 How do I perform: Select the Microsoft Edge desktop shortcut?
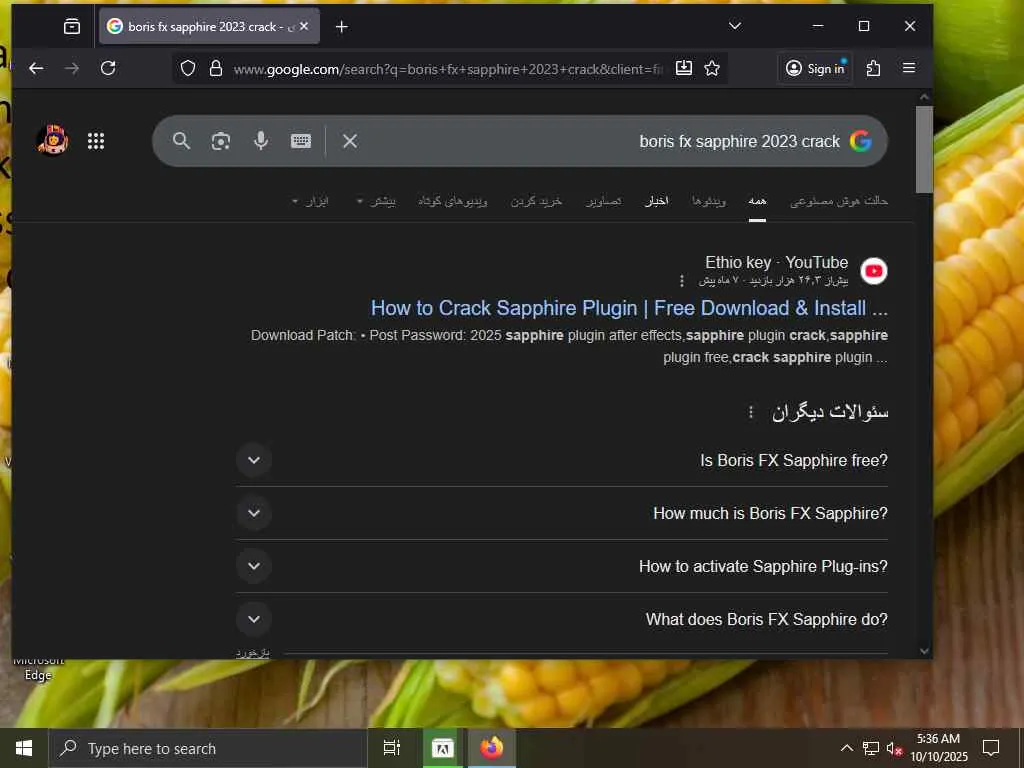coord(38,668)
